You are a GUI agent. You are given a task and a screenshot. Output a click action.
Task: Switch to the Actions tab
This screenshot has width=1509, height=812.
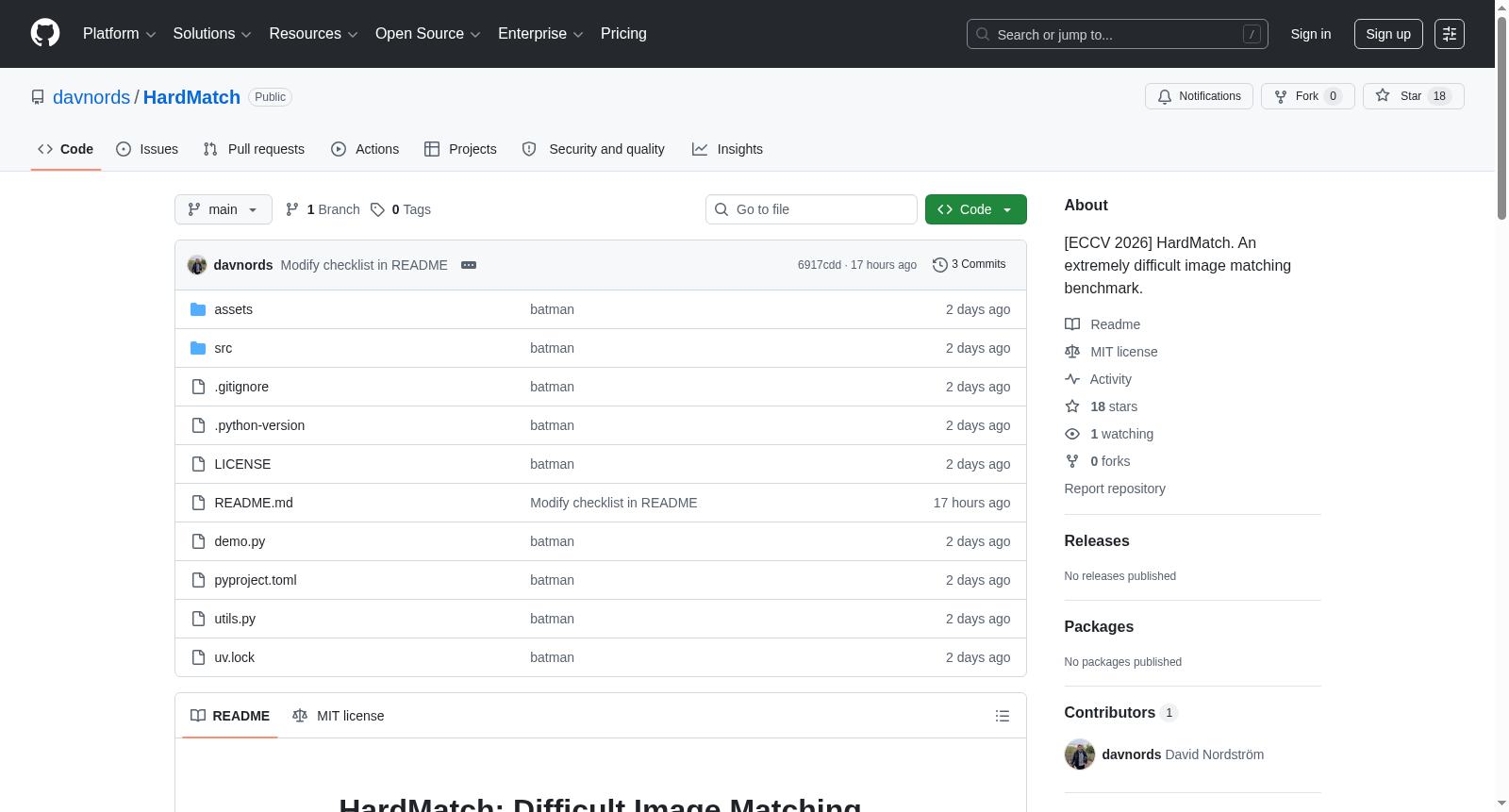[365, 149]
